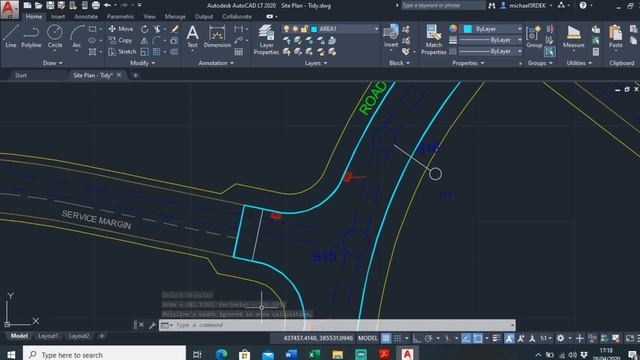Toggle snap mode in status bar
This screenshot has height=360, width=640.
pos(398,338)
